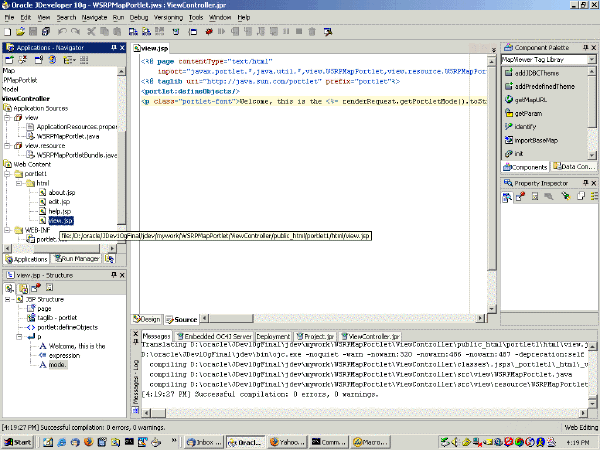Collapse the html folder node
600x450 pixels.
[19, 183]
